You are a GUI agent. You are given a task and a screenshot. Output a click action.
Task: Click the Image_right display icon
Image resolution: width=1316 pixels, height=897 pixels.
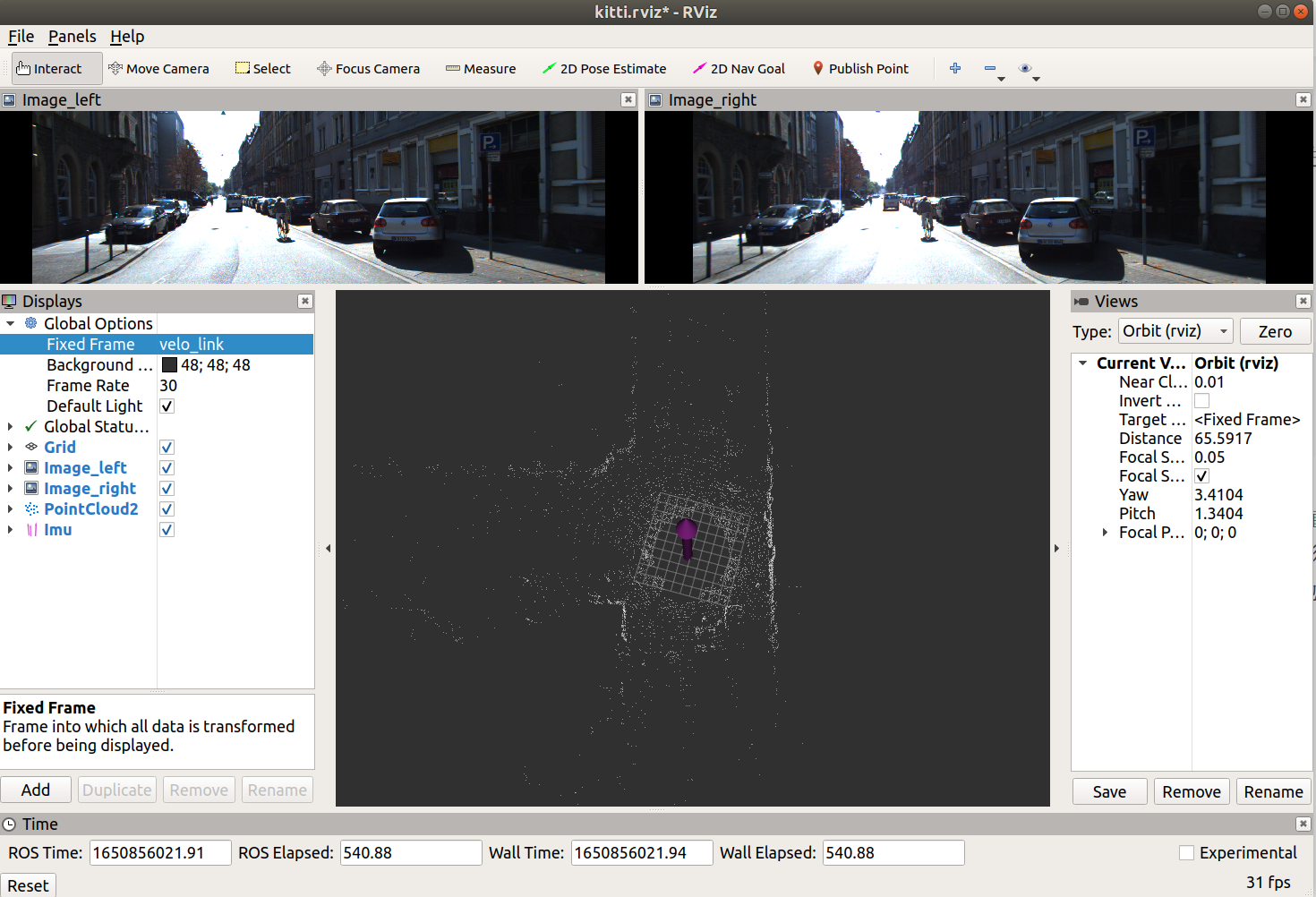point(31,488)
